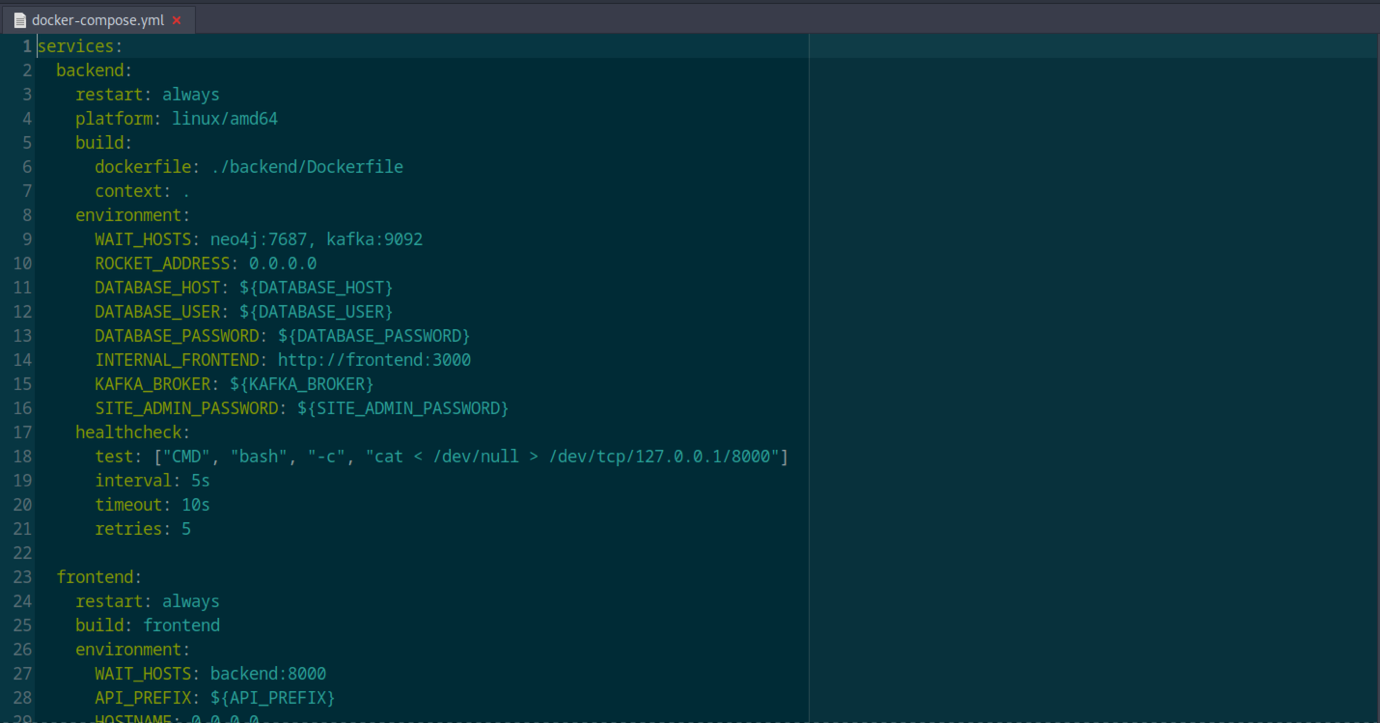Click the 'healthcheck:' key
The image size is (1380, 723).
pos(132,432)
